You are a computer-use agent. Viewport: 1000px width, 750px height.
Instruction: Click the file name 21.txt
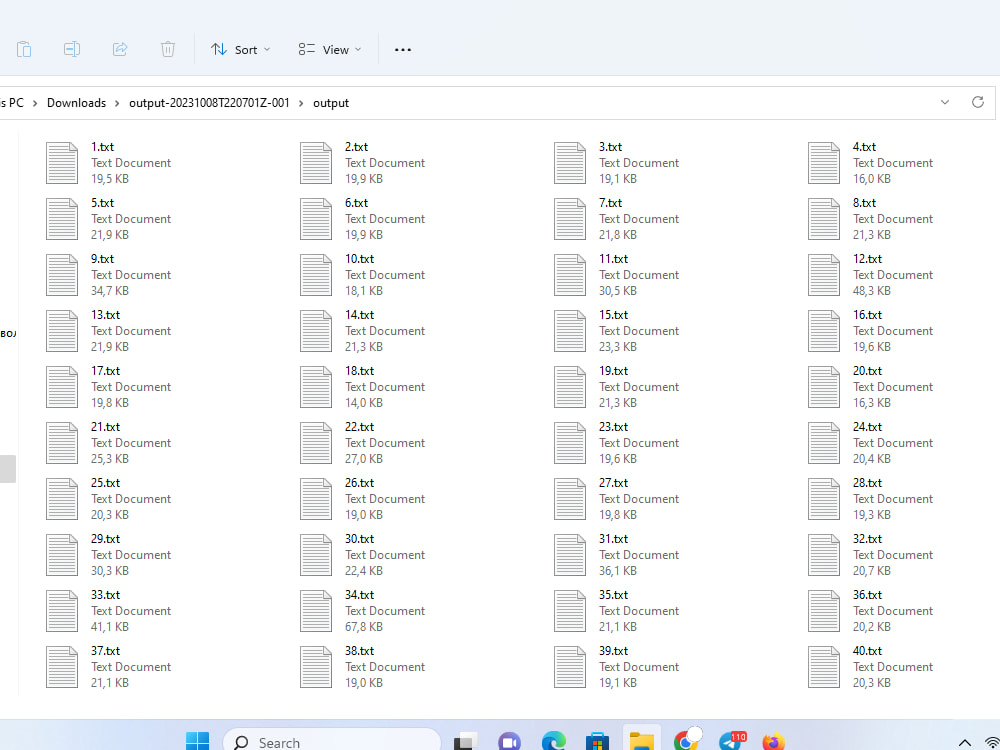[x=105, y=427]
